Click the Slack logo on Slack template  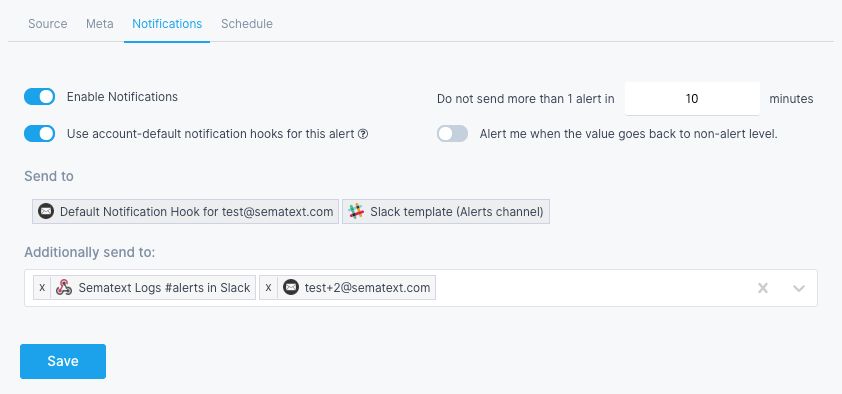tap(356, 211)
